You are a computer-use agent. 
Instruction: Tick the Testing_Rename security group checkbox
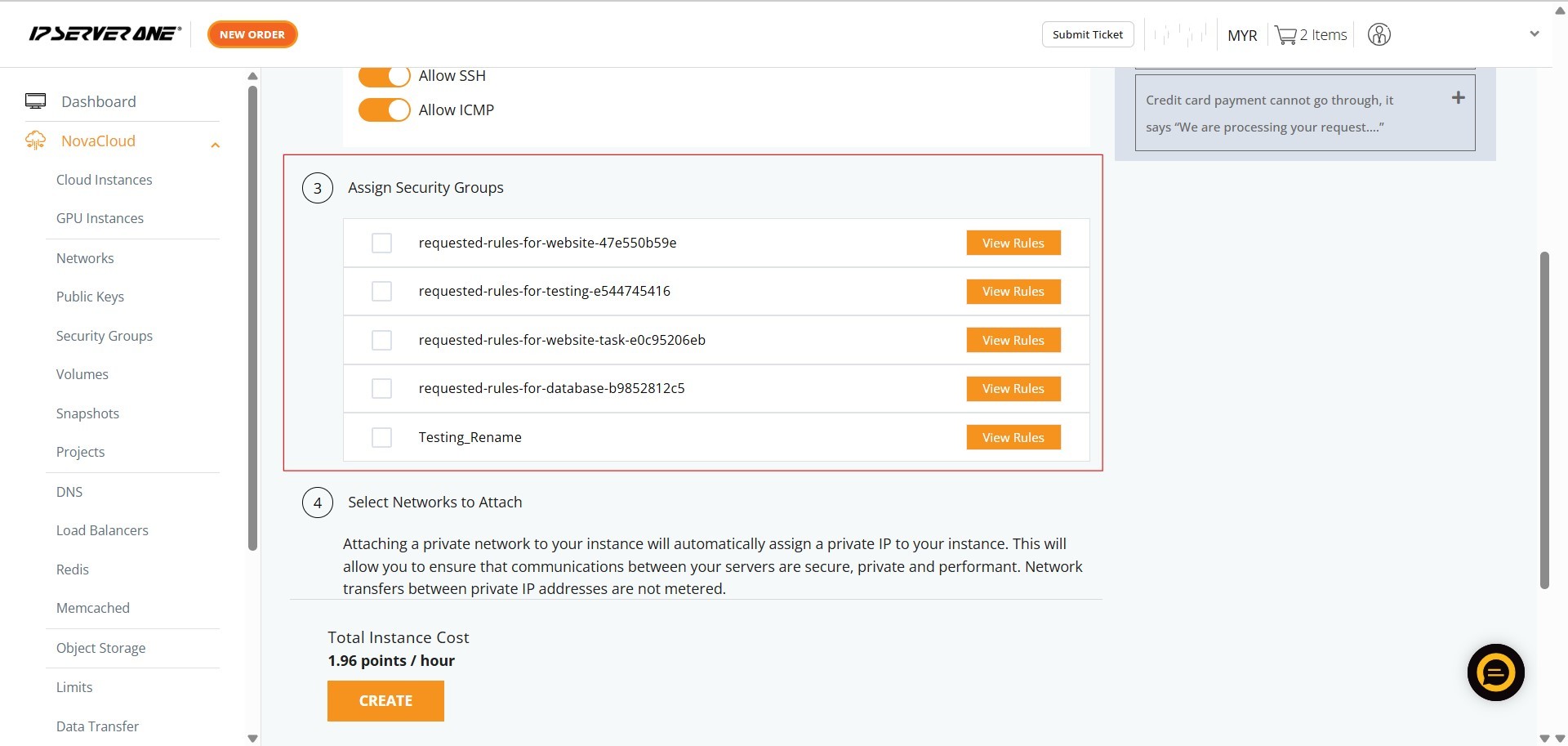pyautogui.click(x=381, y=438)
